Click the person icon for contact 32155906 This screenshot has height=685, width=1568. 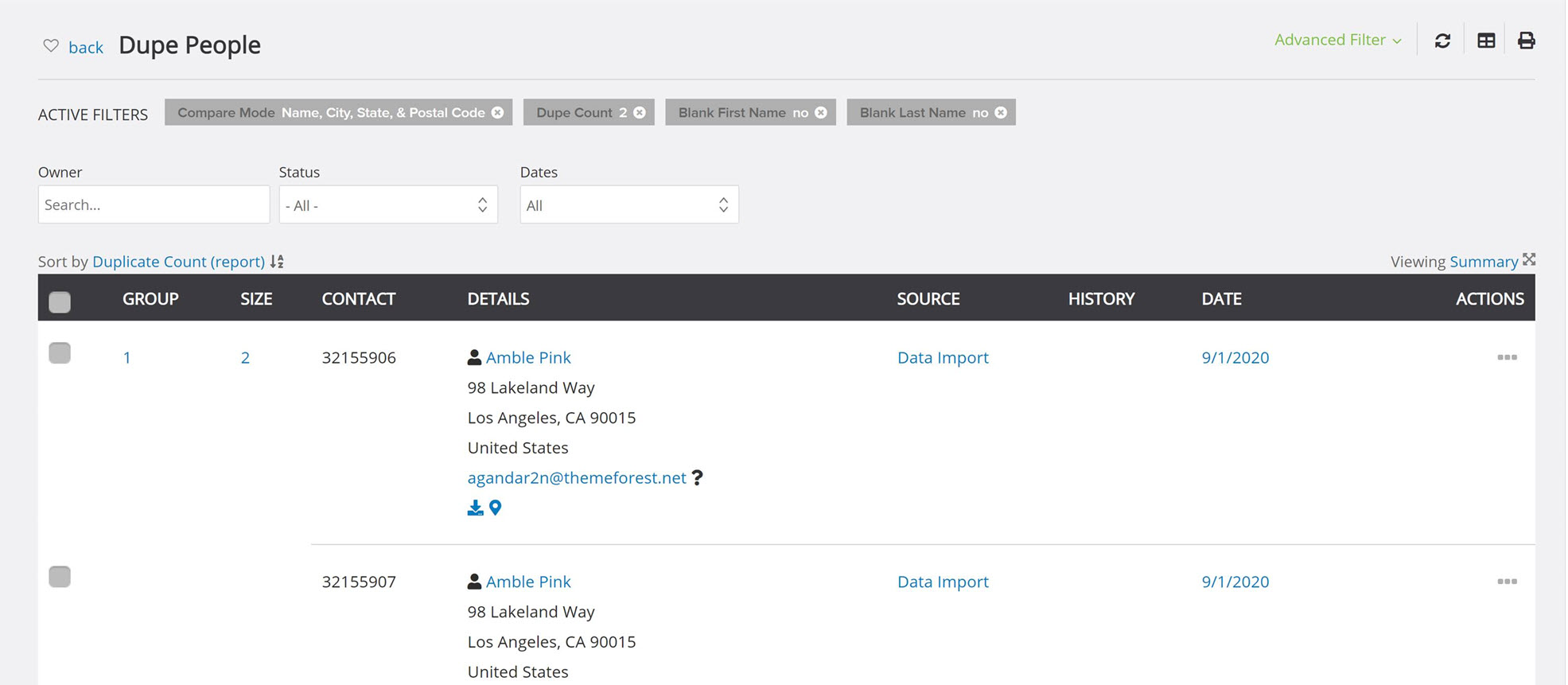click(474, 357)
